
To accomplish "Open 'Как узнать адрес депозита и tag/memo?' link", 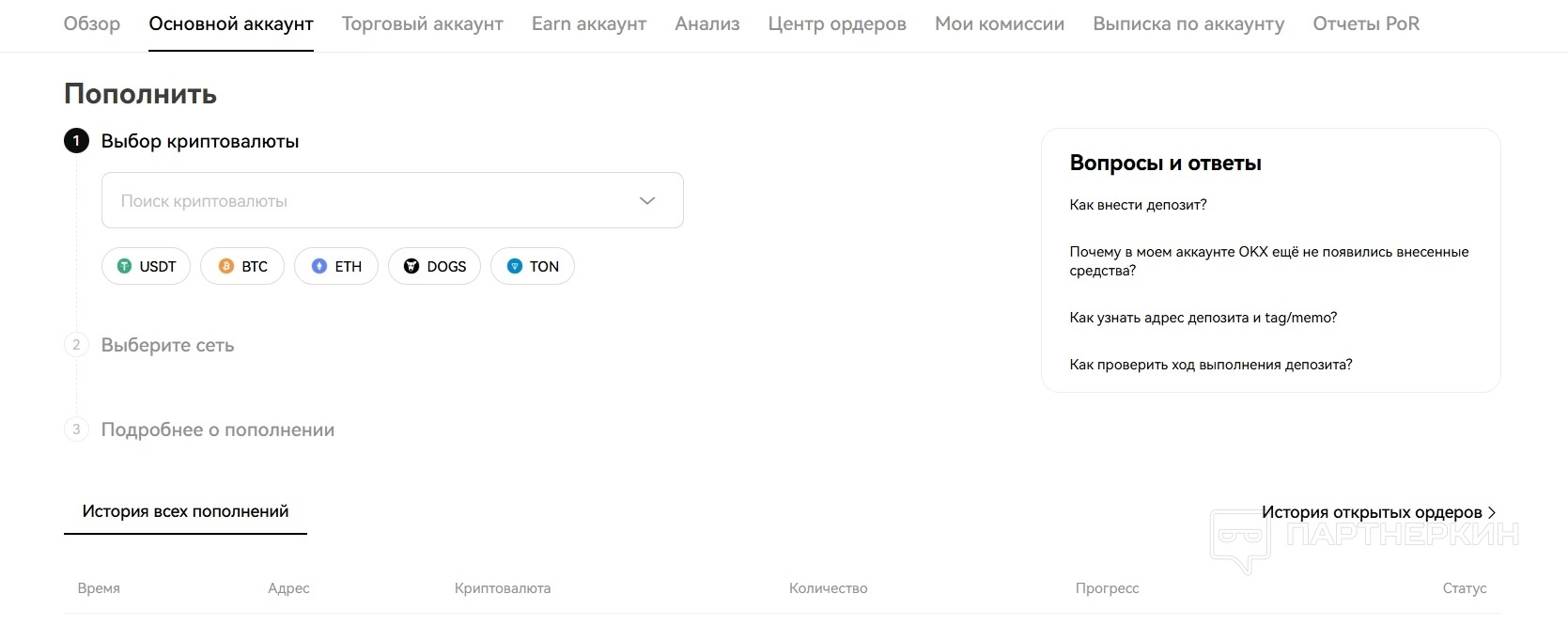I will 1203,318.
